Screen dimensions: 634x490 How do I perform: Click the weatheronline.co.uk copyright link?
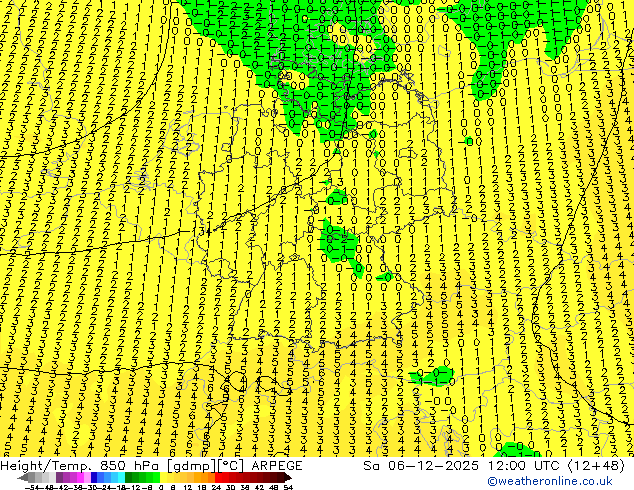(x=550, y=481)
